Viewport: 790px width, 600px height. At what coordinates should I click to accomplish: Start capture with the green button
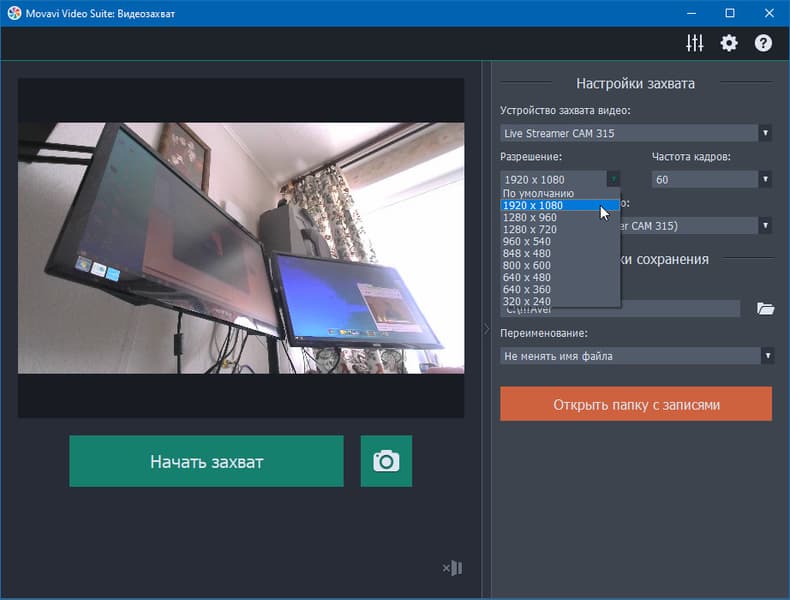[207, 461]
